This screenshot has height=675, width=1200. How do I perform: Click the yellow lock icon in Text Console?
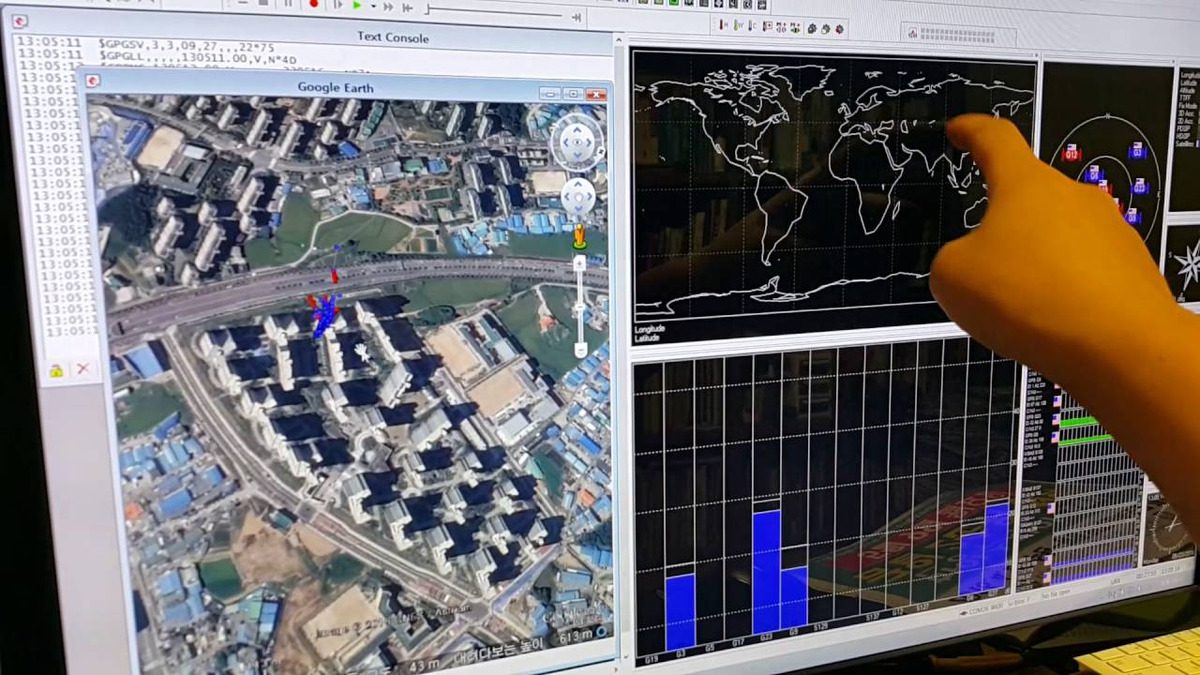[x=56, y=370]
